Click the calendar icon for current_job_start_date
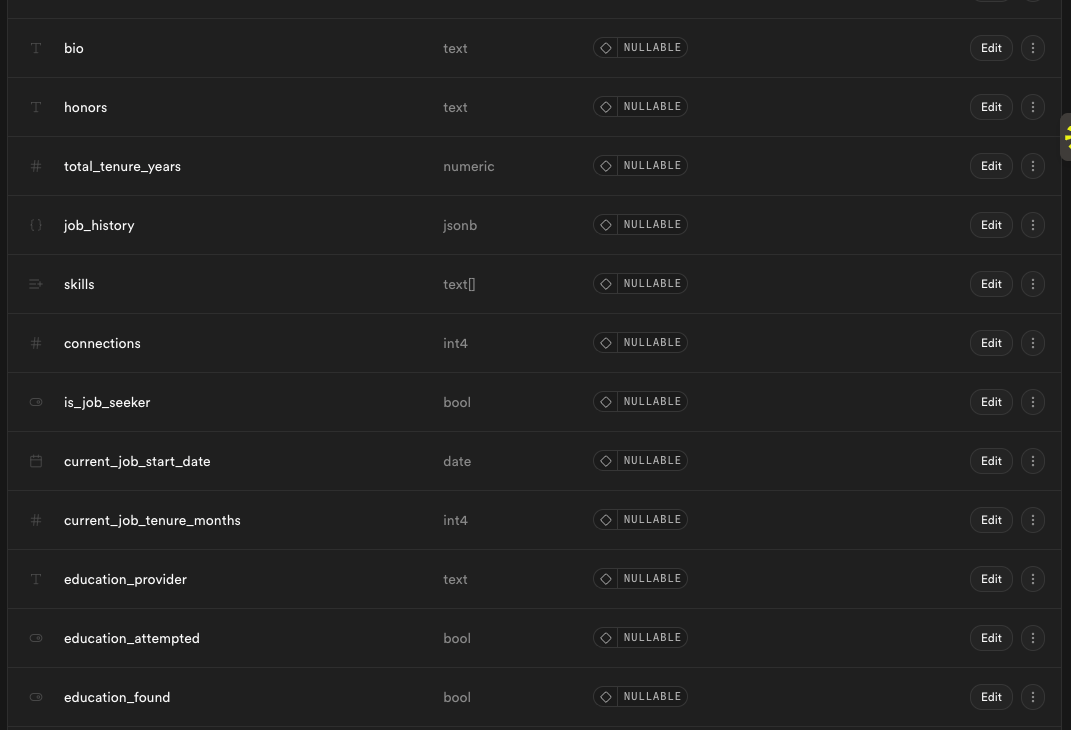The image size is (1071, 730). 36,461
